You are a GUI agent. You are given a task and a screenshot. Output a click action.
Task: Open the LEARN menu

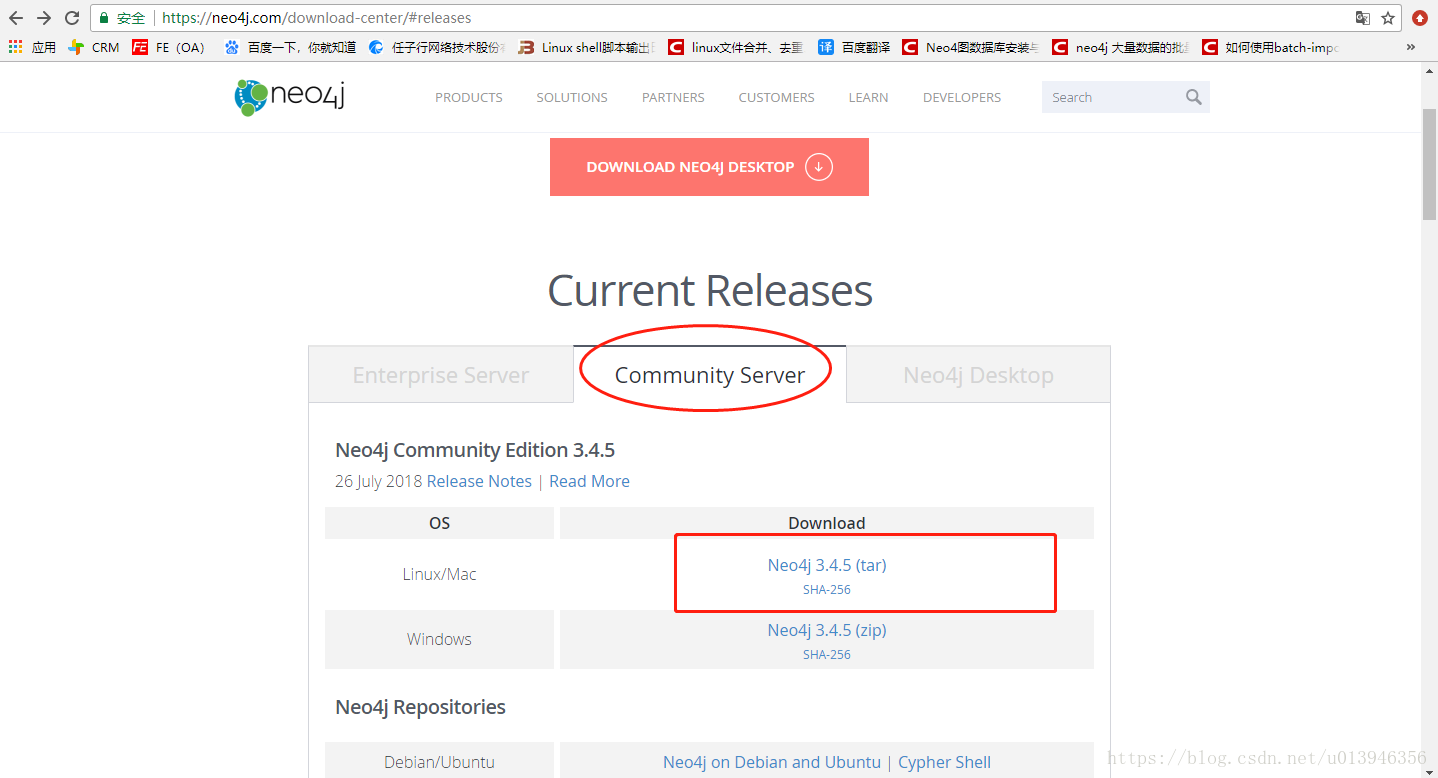click(868, 97)
